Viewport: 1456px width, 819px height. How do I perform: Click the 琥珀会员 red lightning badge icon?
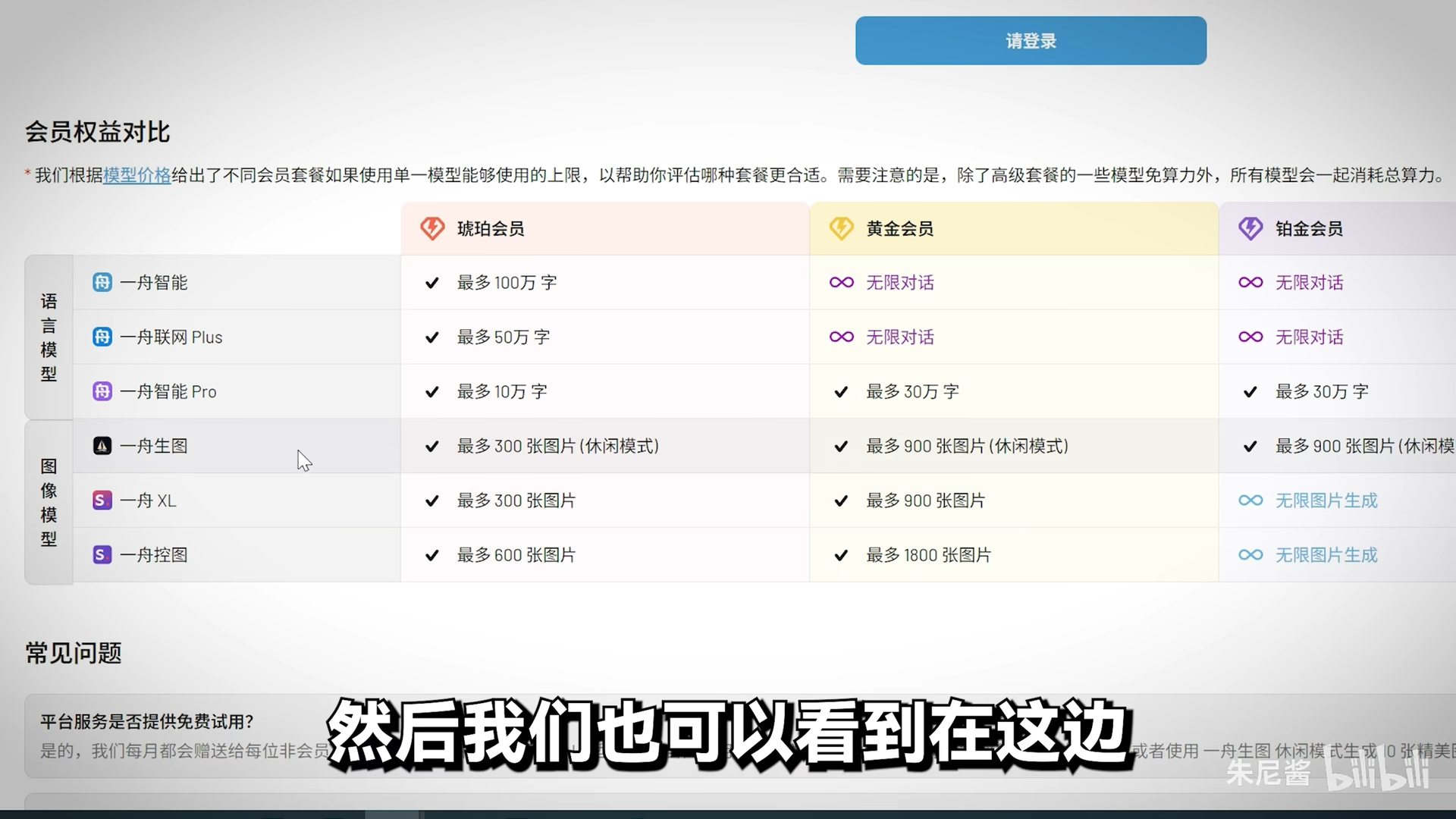[432, 228]
